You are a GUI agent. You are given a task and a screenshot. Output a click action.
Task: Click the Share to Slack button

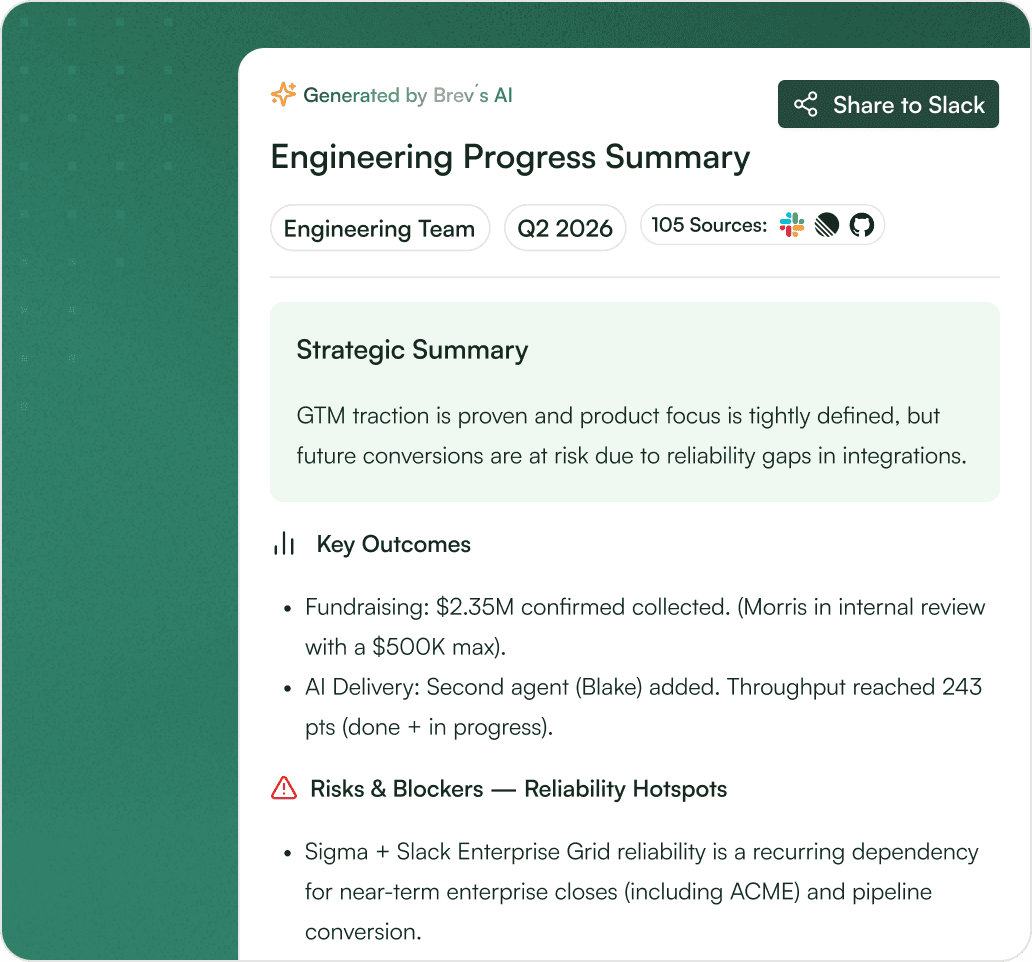click(888, 104)
